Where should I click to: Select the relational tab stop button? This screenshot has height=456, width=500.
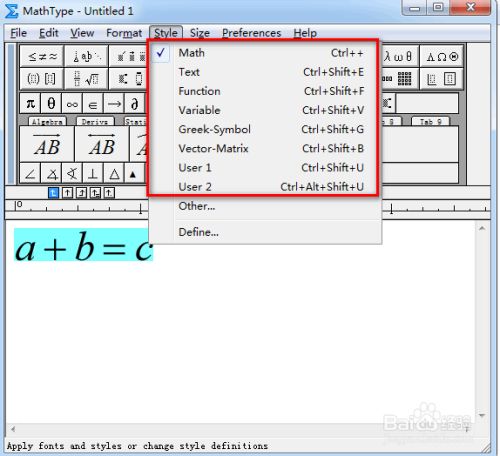pyautogui.click(x=95, y=193)
